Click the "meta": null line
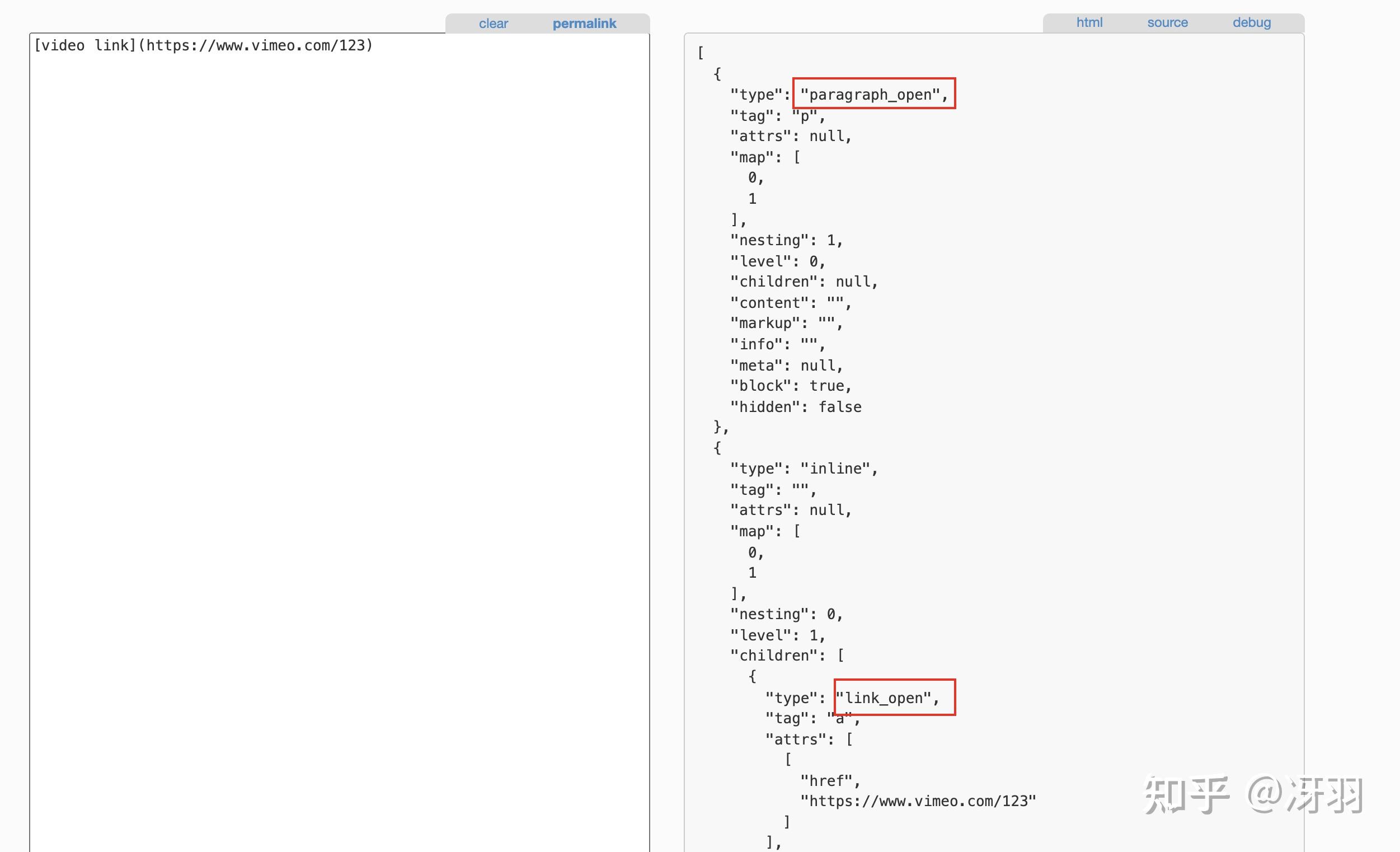This screenshot has height=852, width=1400. pos(786,366)
